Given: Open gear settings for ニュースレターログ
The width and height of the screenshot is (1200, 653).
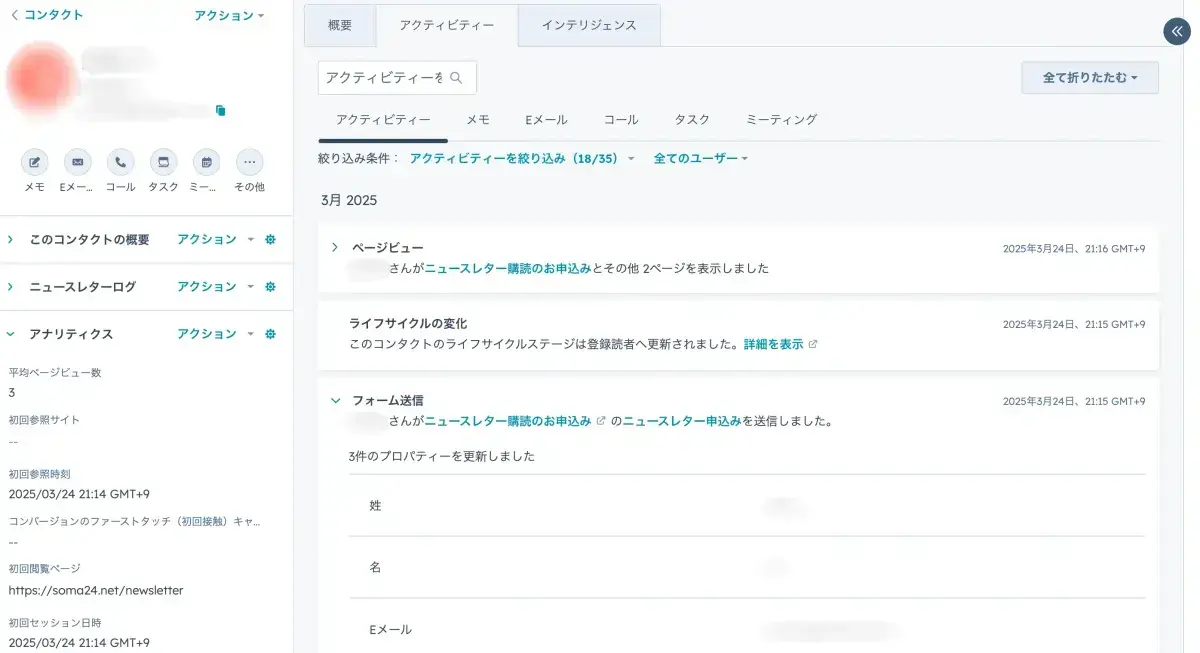Looking at the screenshot, I should pos(270,287).
